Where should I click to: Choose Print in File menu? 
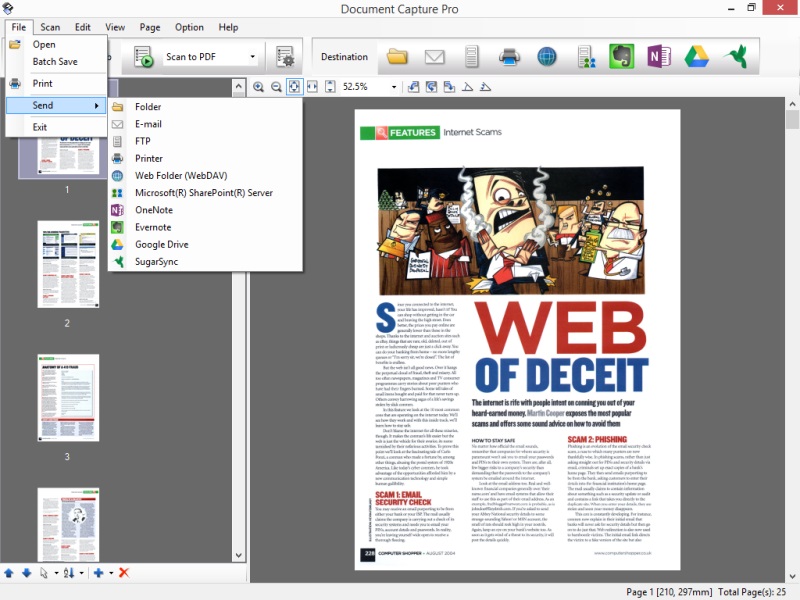point(57,83)
